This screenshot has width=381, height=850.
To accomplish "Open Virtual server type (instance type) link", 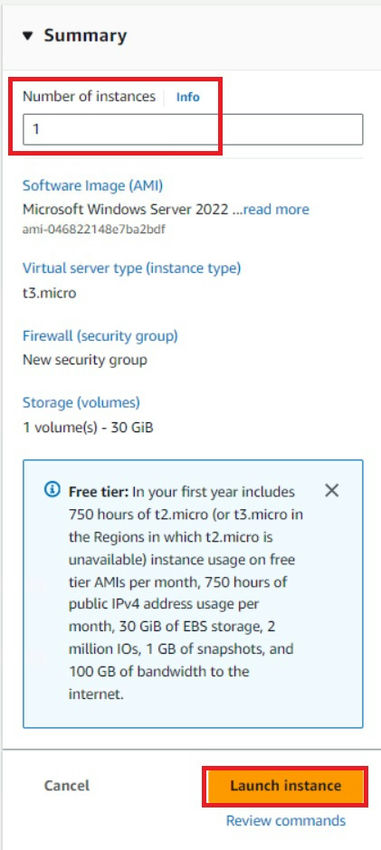I will (132, 268).
